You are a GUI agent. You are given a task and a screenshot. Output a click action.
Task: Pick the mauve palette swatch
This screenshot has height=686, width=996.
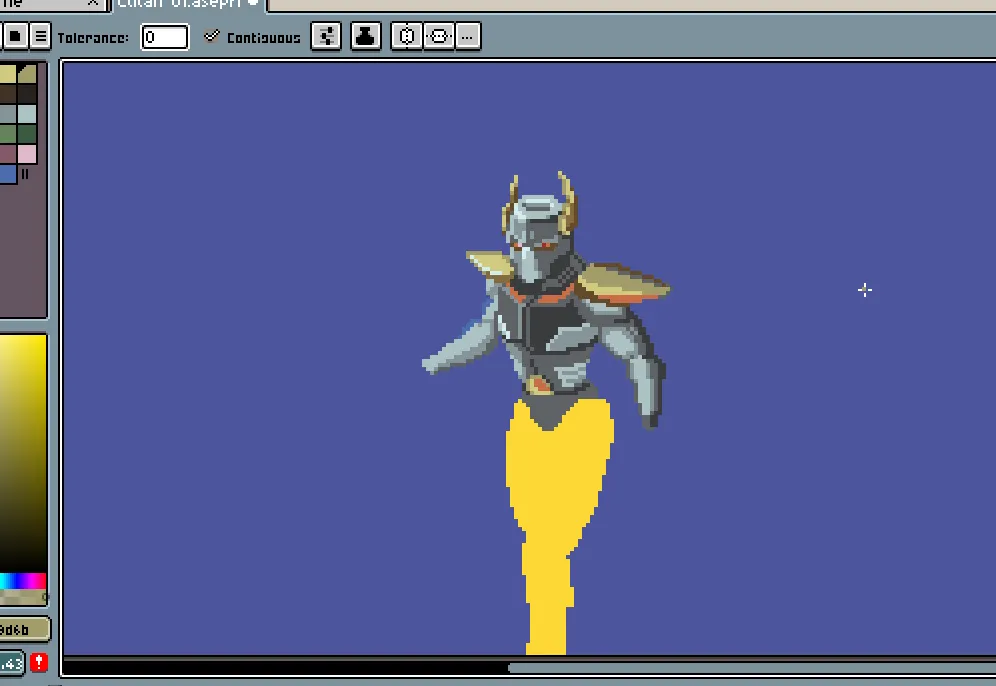click(x=8, y=154)
